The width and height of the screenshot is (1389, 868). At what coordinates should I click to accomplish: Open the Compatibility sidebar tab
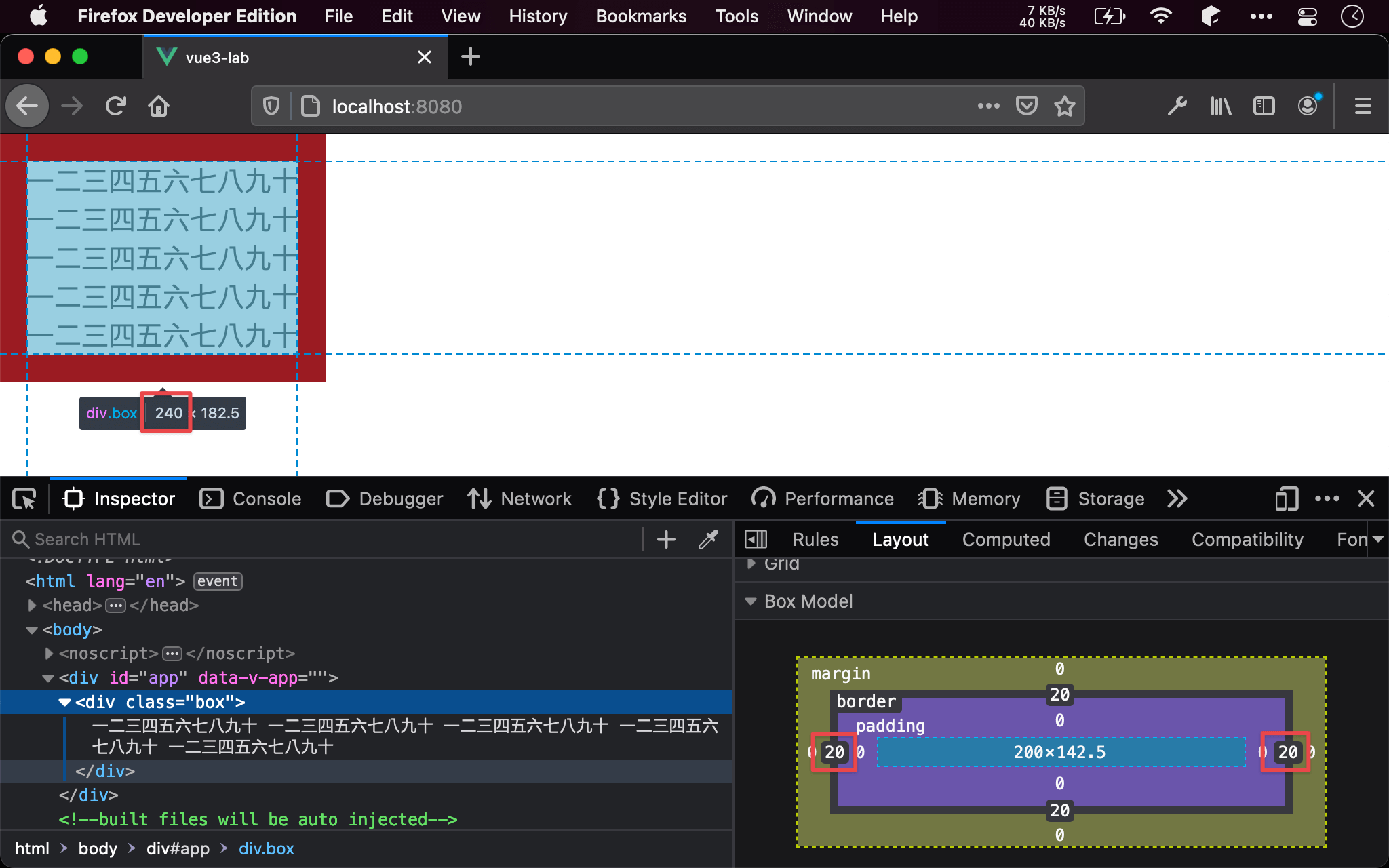pyautogui.click(x=1247, y=539)
